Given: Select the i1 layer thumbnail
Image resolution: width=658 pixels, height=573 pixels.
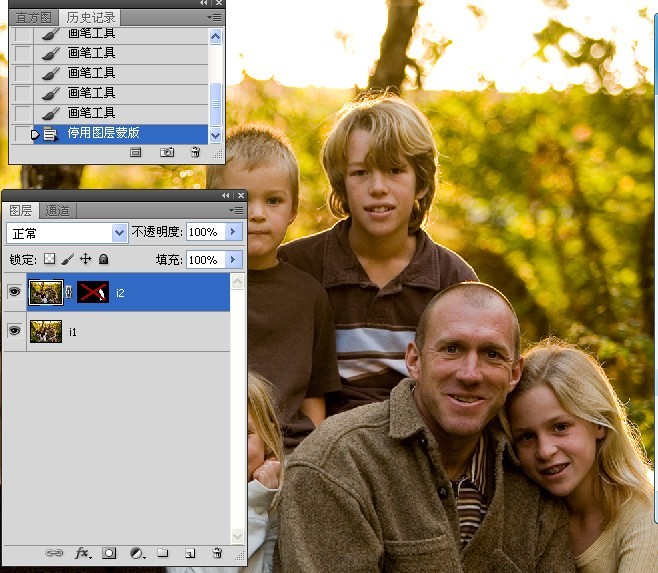Looking at the screenshot, I should tap(46, 331).
